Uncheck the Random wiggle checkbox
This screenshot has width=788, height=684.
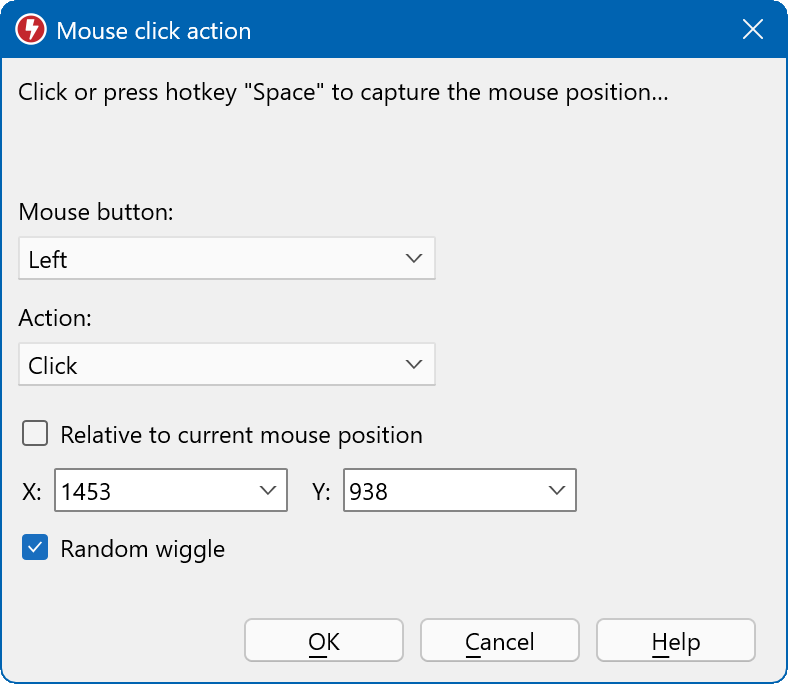click(36, 548)
